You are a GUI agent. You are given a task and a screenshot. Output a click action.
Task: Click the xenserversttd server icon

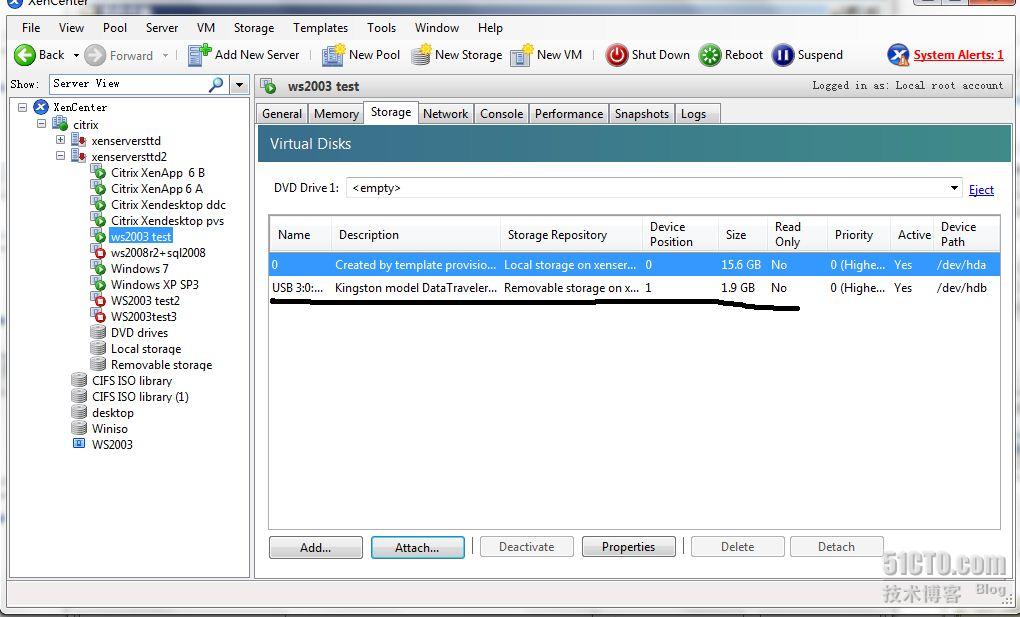79,140
